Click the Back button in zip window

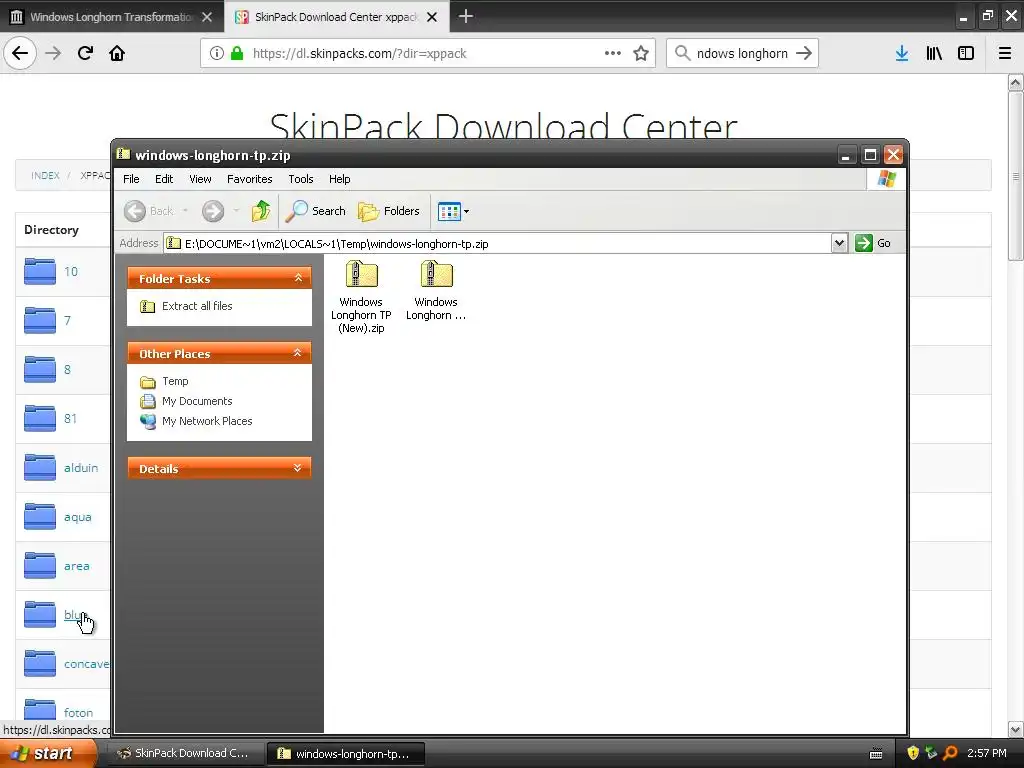pyautogui.click(x=149, y=211)
